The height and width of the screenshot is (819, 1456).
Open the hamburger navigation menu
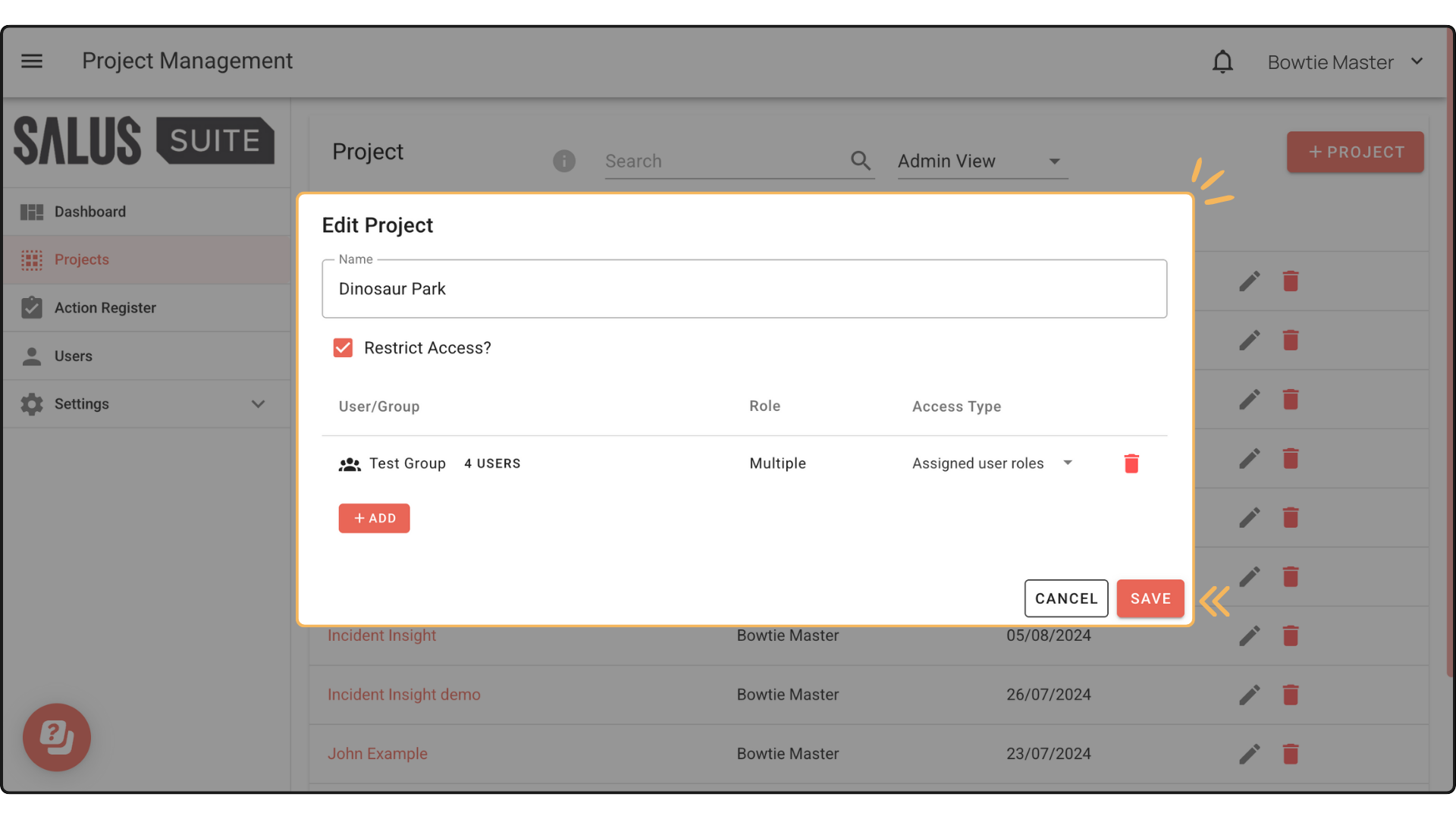32,61
